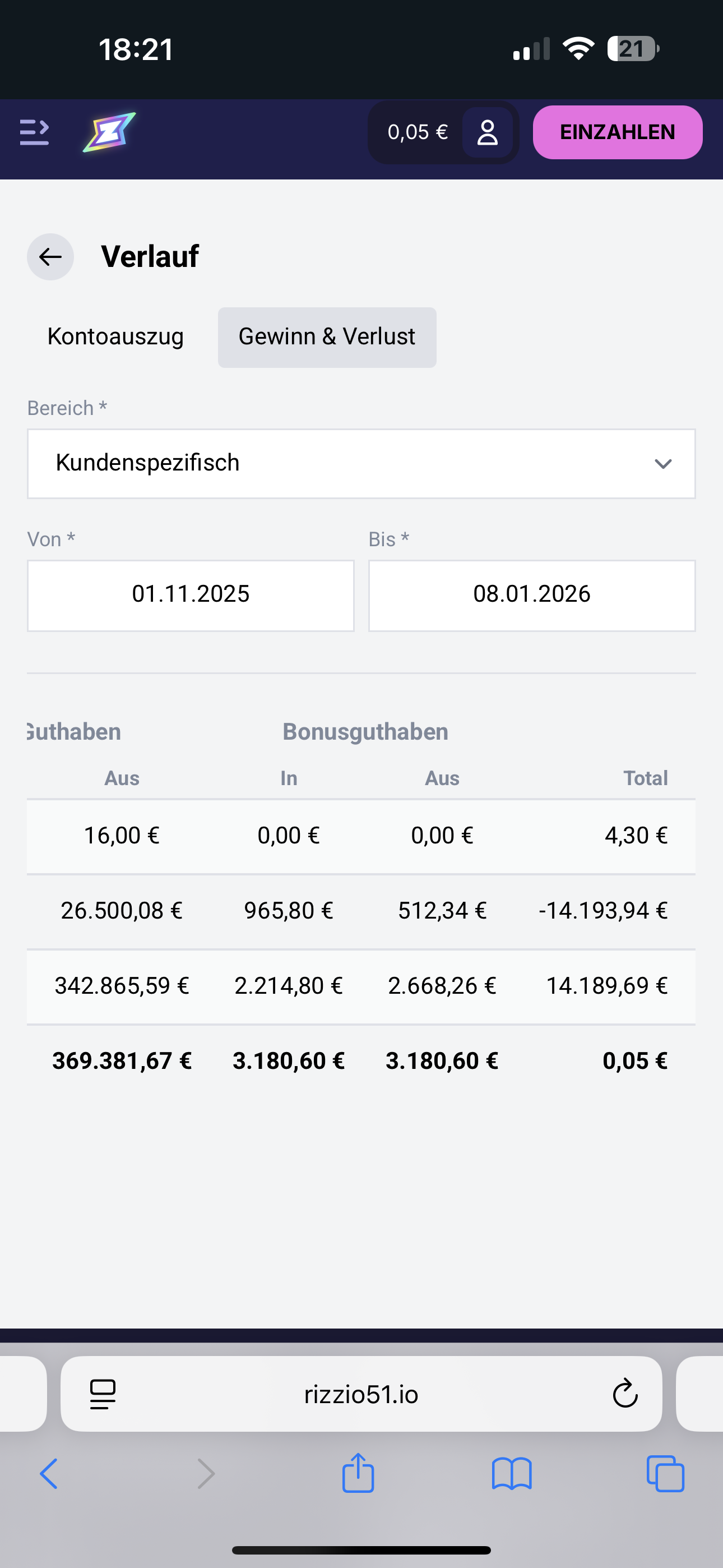Tap the 0,05 € balance display

[418, 132]
